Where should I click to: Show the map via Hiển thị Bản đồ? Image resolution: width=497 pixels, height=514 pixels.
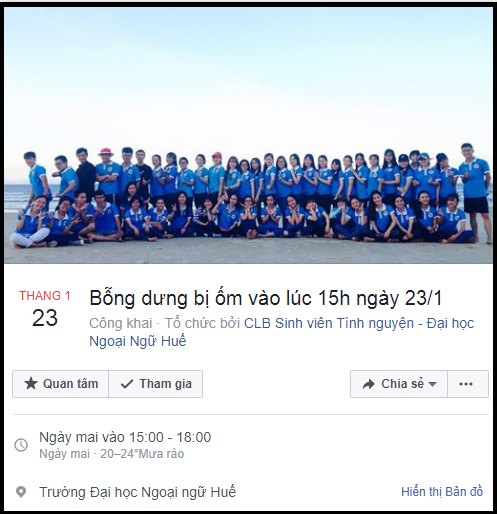coord(442,492)
